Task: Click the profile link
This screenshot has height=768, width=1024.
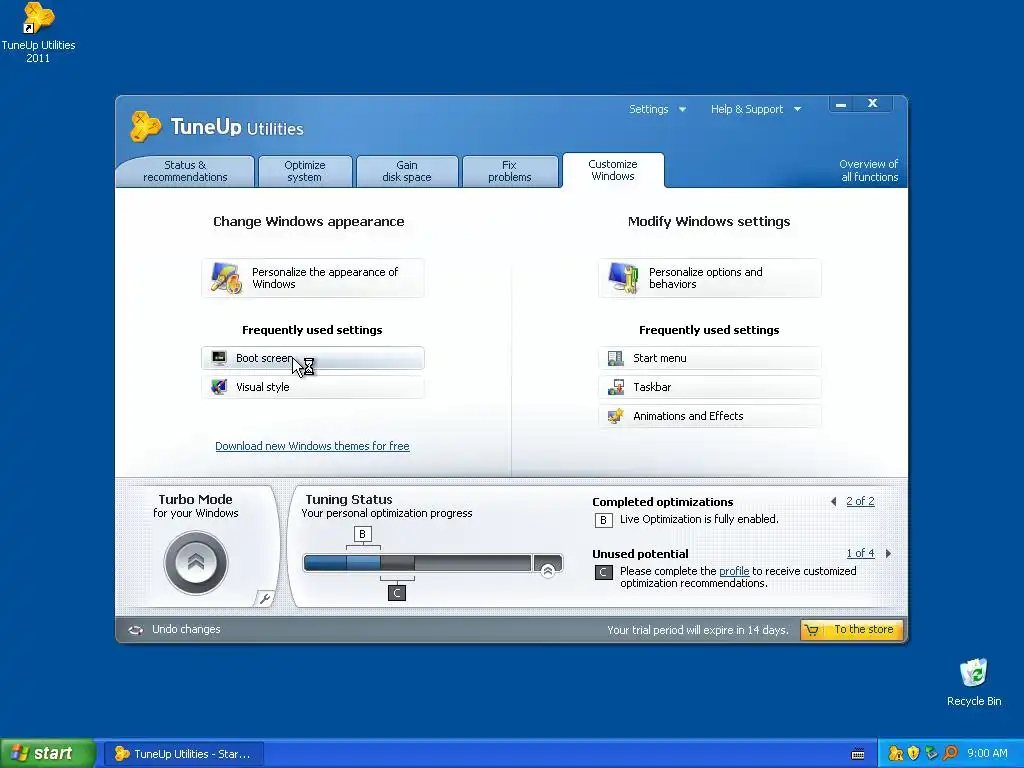Action: click(x=734, y=571)
